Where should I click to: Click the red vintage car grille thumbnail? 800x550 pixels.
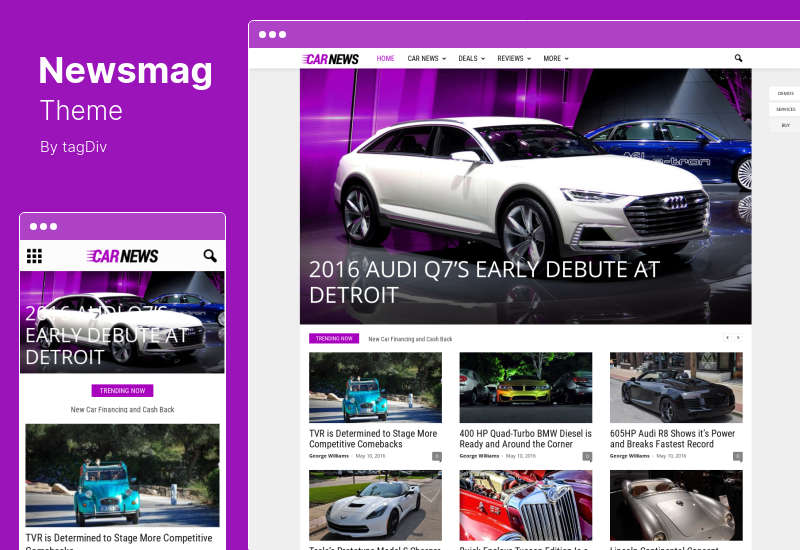tap(526, 505)
